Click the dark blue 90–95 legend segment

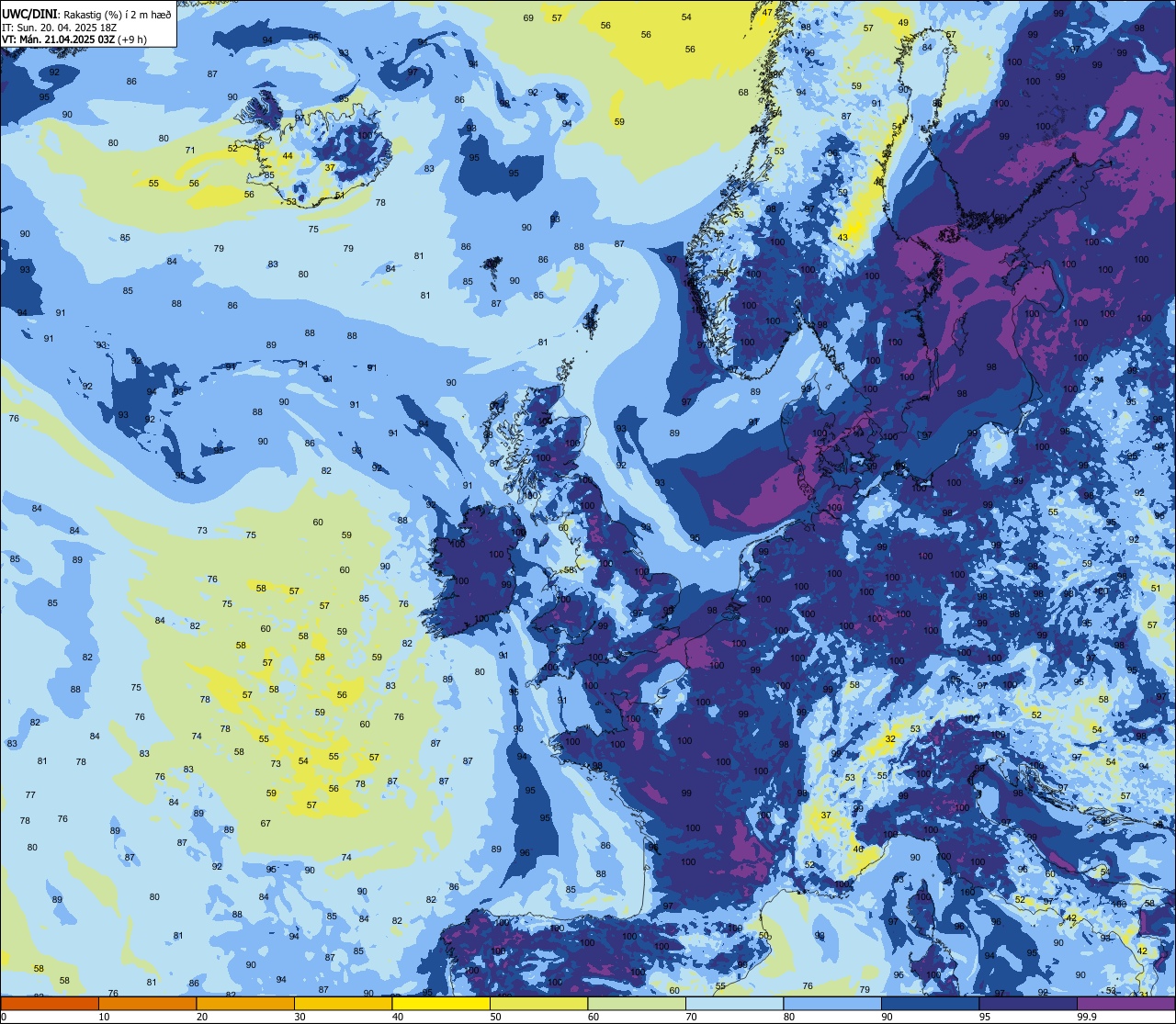click(931, 1003)
